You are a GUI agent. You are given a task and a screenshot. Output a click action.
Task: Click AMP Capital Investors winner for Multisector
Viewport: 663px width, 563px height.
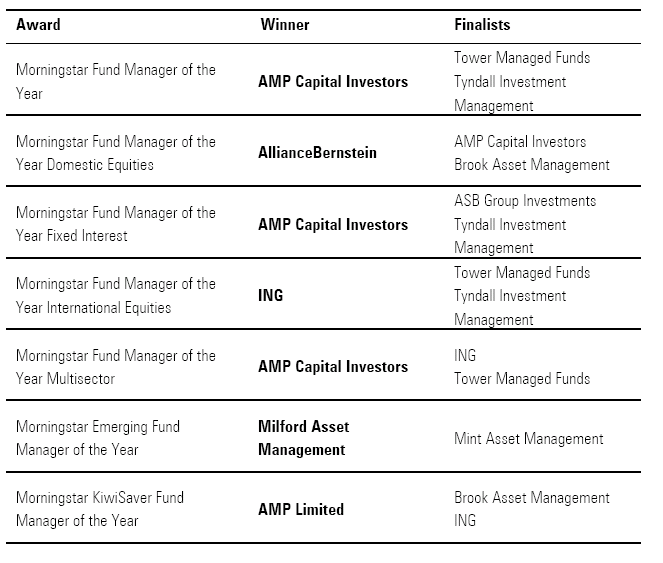coord(333,367)
